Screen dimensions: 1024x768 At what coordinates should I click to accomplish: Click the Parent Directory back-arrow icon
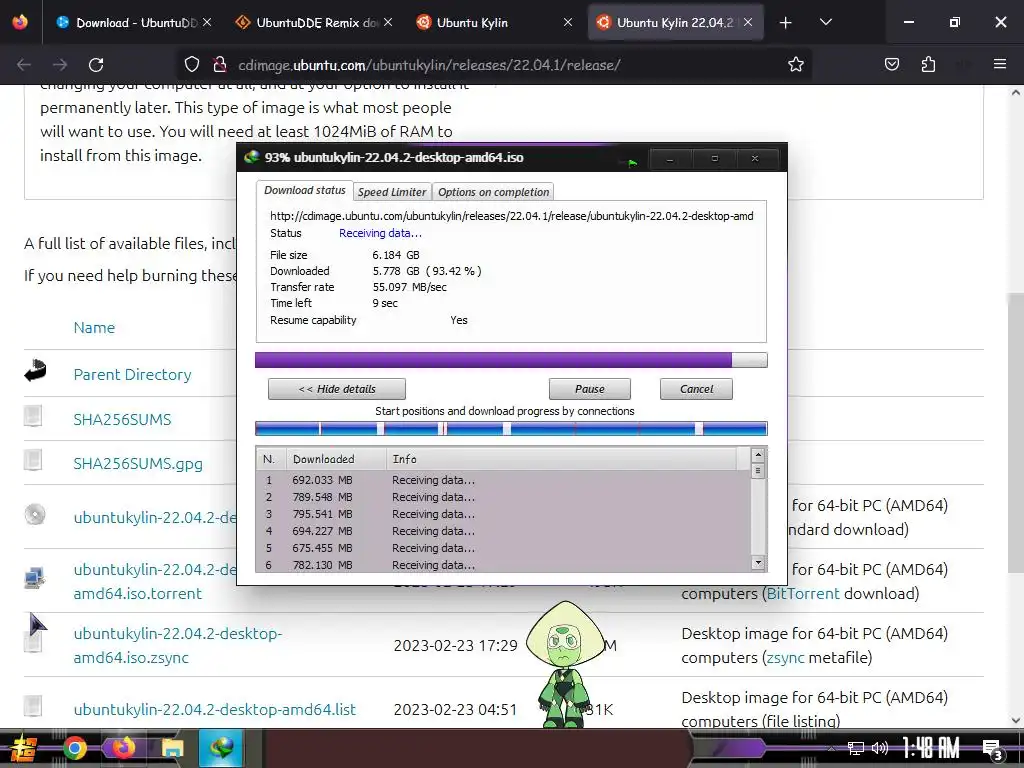[x=35, y=370]
